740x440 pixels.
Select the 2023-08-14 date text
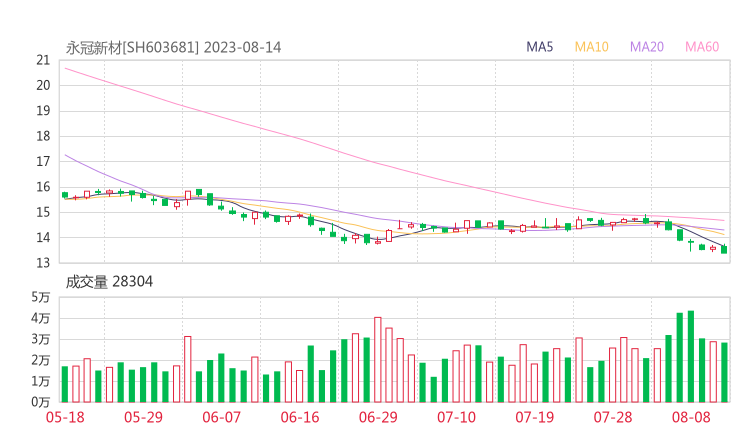coord(241,47)
